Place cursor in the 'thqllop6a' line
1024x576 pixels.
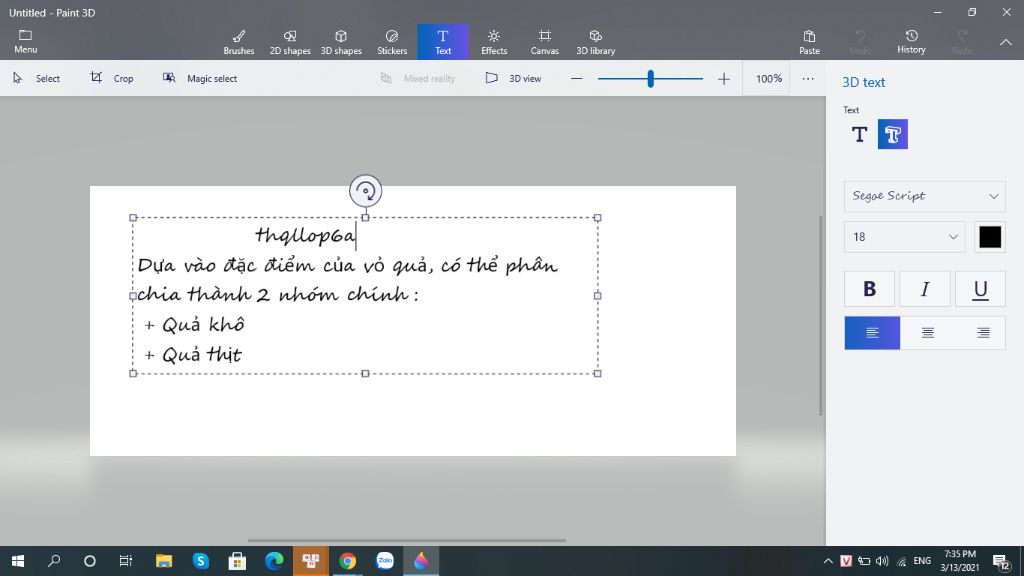coord(306,235)
